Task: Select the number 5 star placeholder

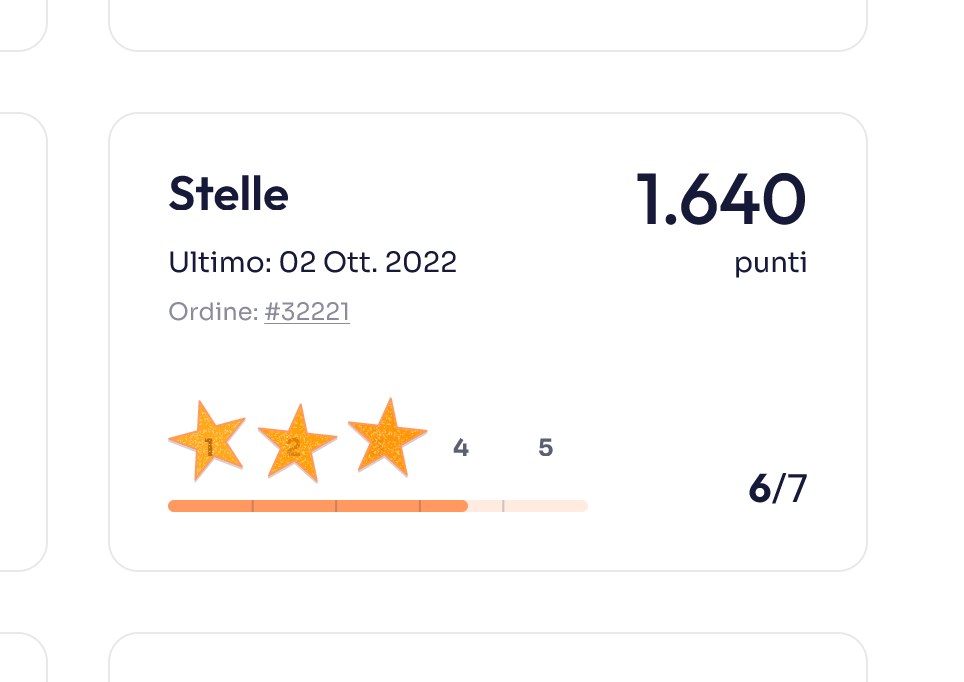Action: (545, 448)
